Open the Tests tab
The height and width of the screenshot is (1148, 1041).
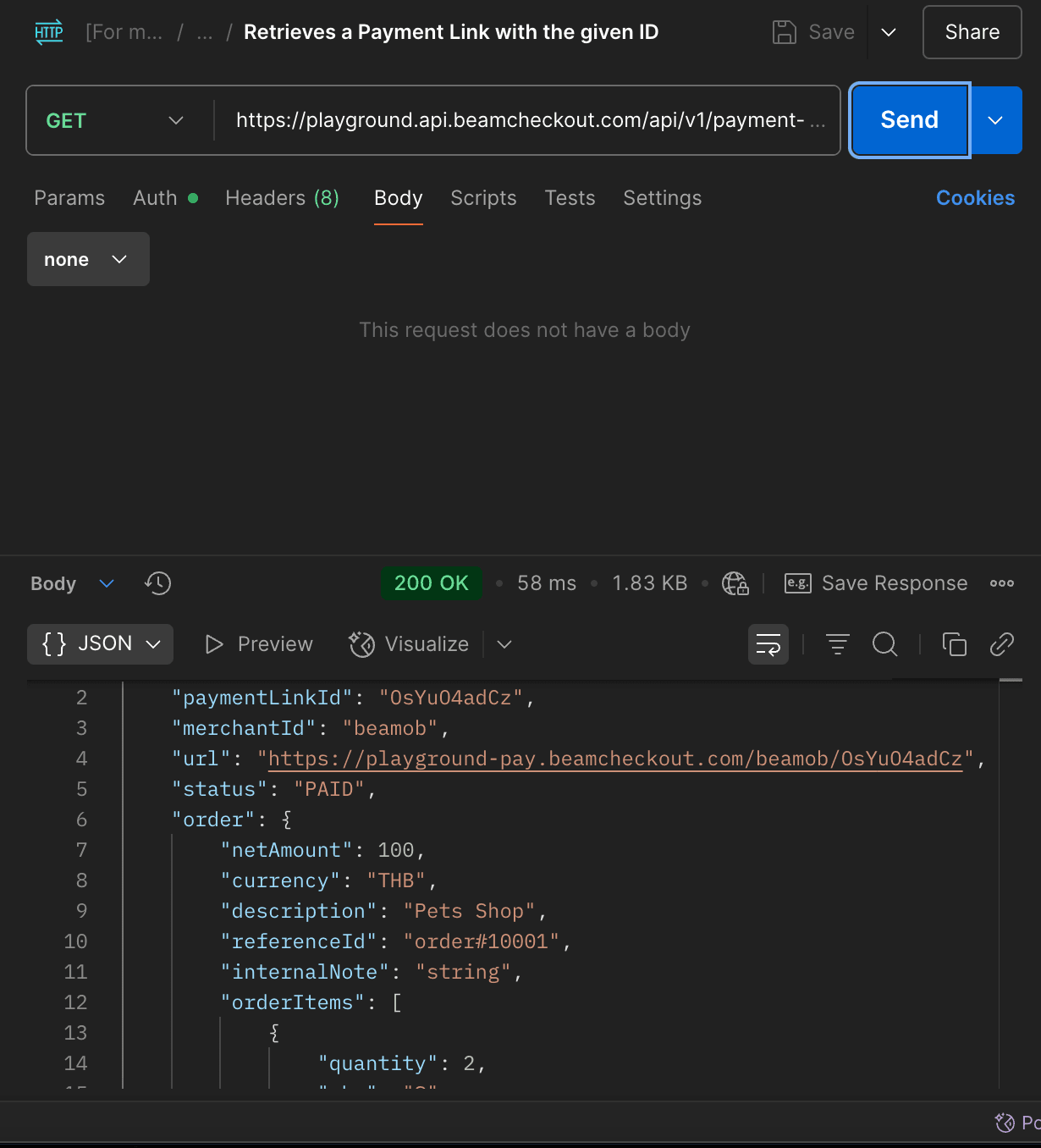(570, 198)
